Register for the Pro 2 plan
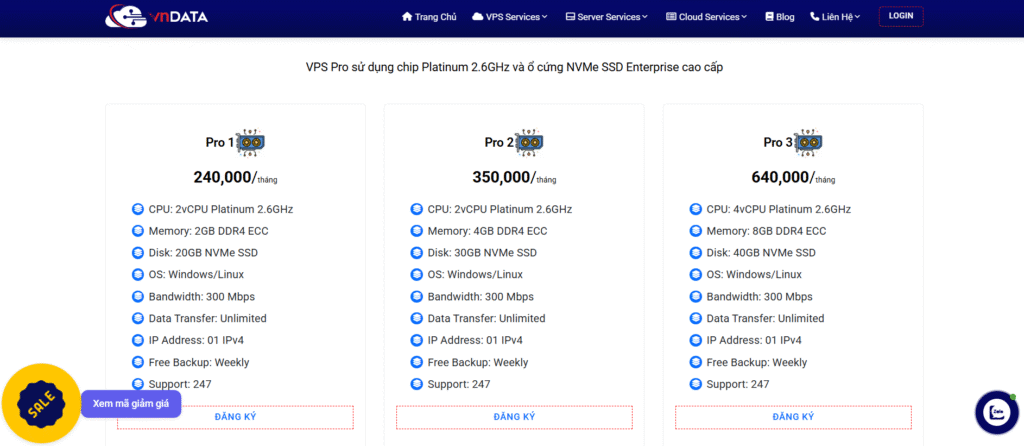This screenshot has width=1024, height=446. (514, 417)
